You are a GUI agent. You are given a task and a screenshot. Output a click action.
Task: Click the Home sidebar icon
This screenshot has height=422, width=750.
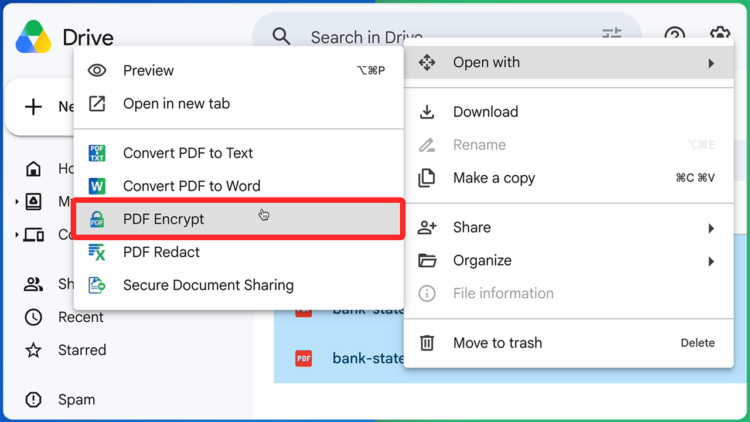coord(33,168)
